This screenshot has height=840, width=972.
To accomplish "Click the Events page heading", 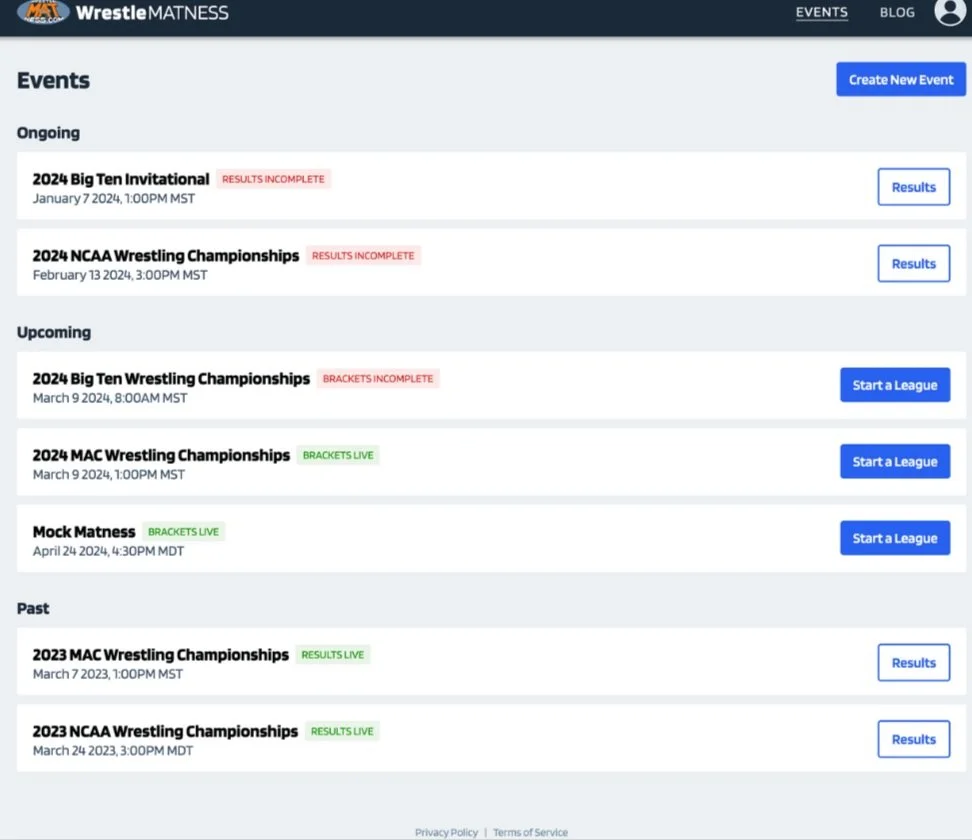I will (x=53, y=81).
